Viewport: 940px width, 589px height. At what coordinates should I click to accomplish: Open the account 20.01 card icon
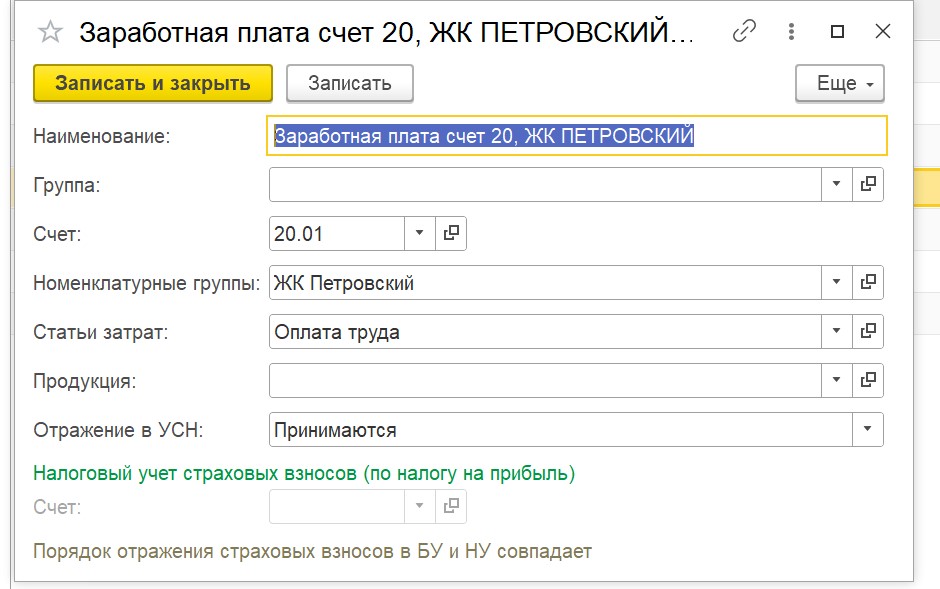(451, 233)
